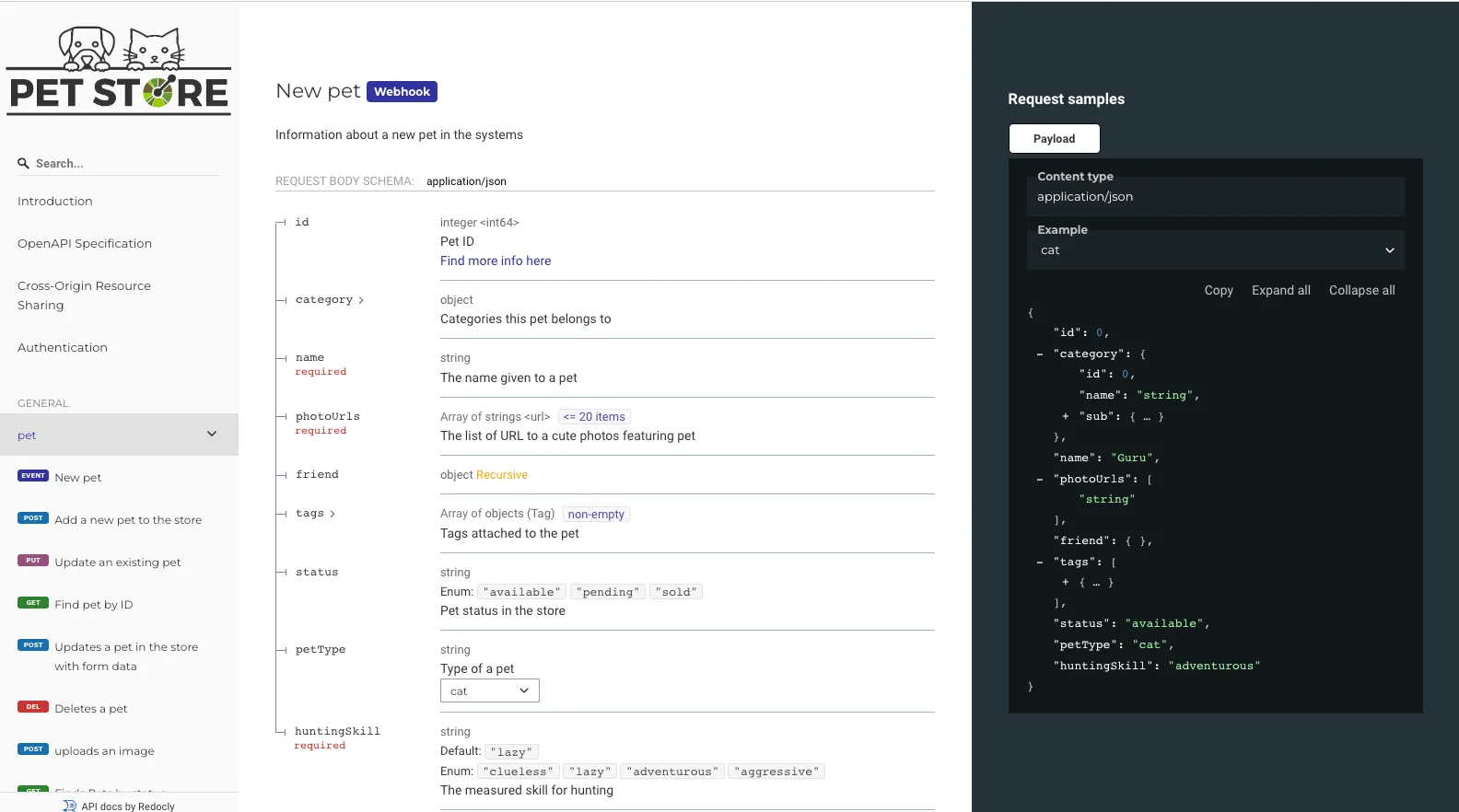Click into the Search field
Viewport: 1459px width, 812px height.
[x=124, y=164]
